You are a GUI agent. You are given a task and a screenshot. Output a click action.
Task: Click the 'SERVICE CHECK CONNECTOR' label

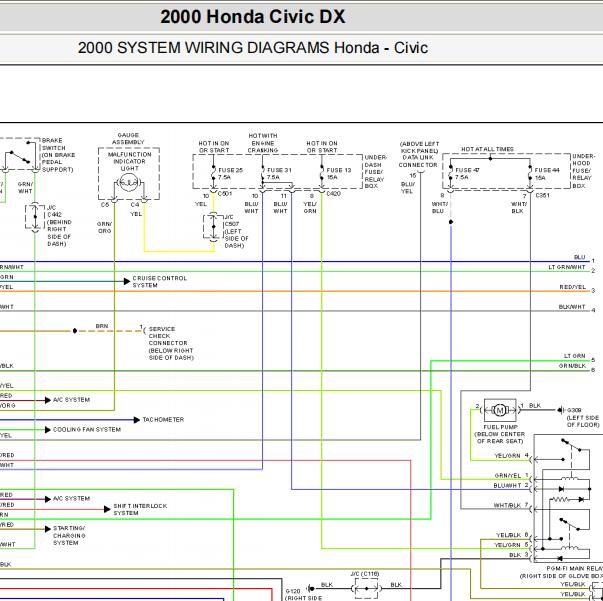pos(168,336)
